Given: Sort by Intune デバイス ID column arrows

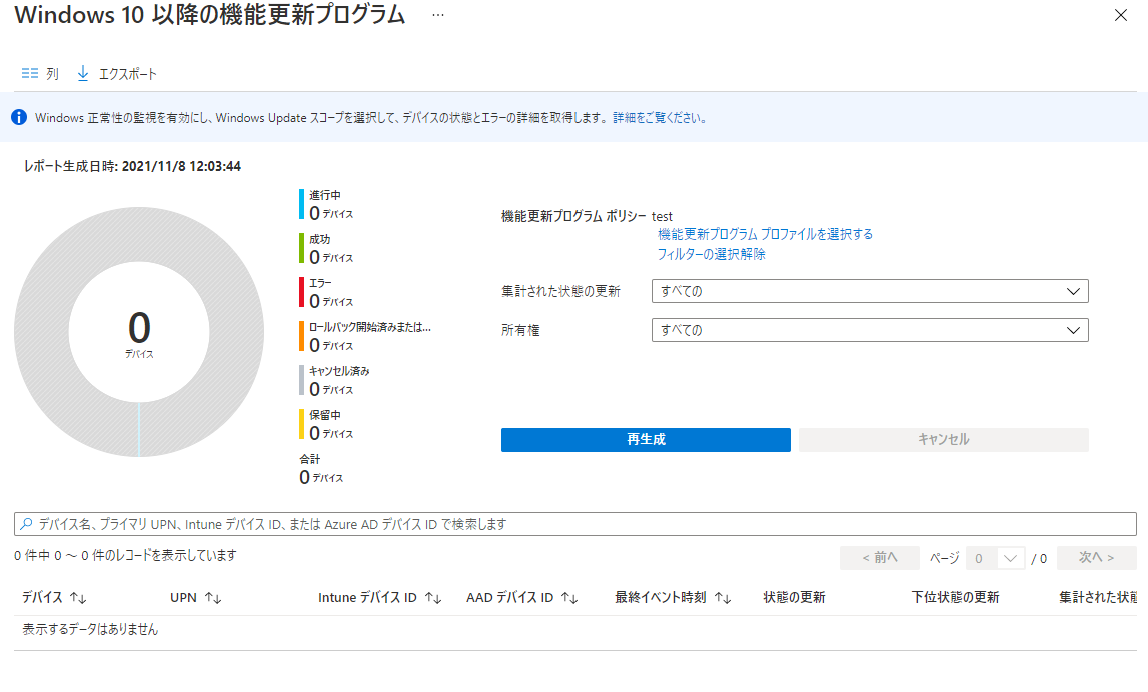Looking at the screenshot, I should coord(433,598).
